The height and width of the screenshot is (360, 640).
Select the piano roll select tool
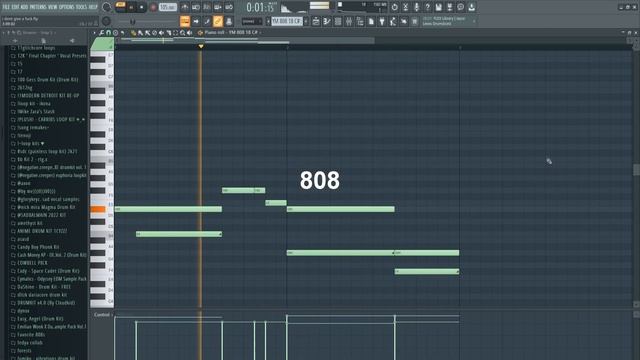click(176, 33)
